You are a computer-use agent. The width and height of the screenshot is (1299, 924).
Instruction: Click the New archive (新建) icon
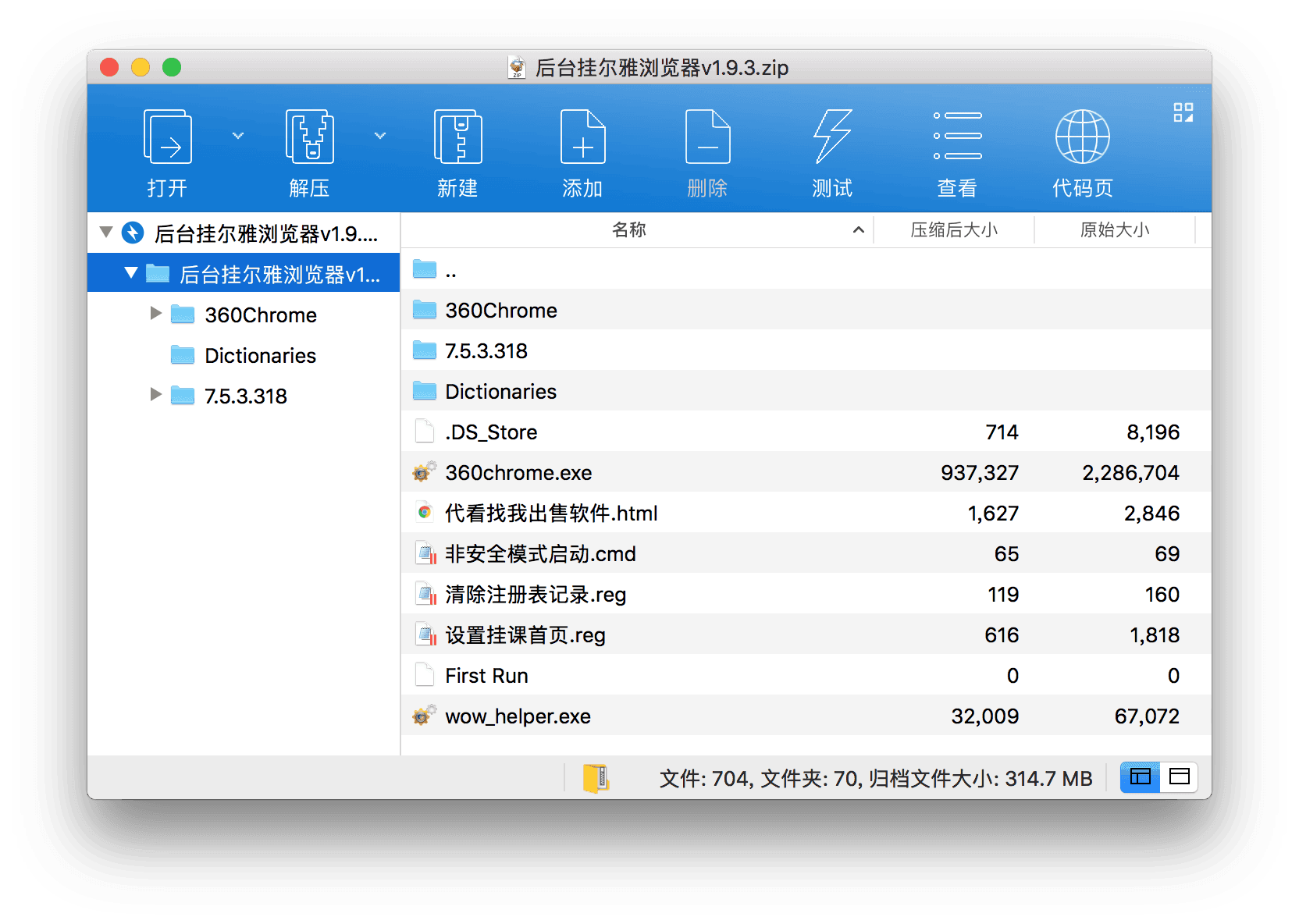(457, 137)
